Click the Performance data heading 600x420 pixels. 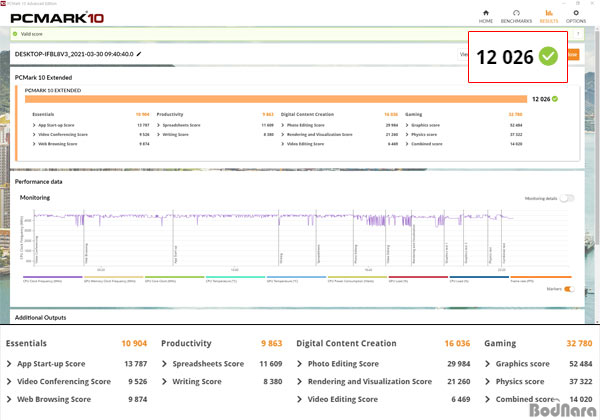(x=38, y=182)
